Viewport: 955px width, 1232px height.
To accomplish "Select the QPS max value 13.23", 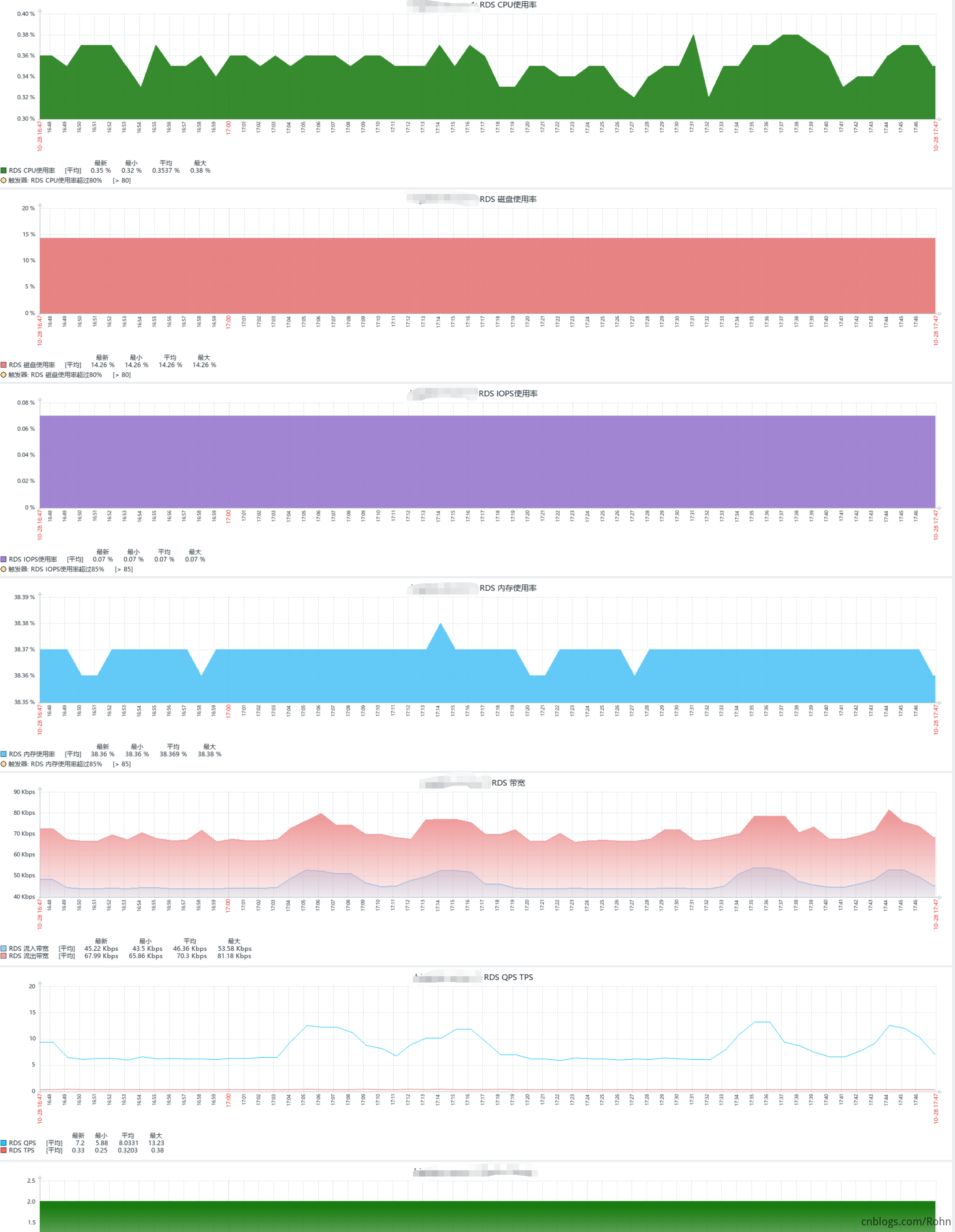I will (156, 1143).
